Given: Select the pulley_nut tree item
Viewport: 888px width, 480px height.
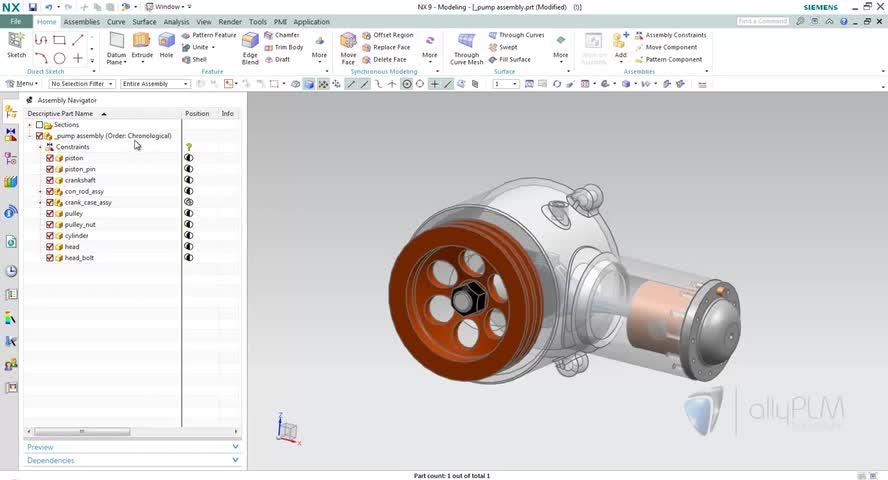Looking at the screenshot, I should [80, 225].
